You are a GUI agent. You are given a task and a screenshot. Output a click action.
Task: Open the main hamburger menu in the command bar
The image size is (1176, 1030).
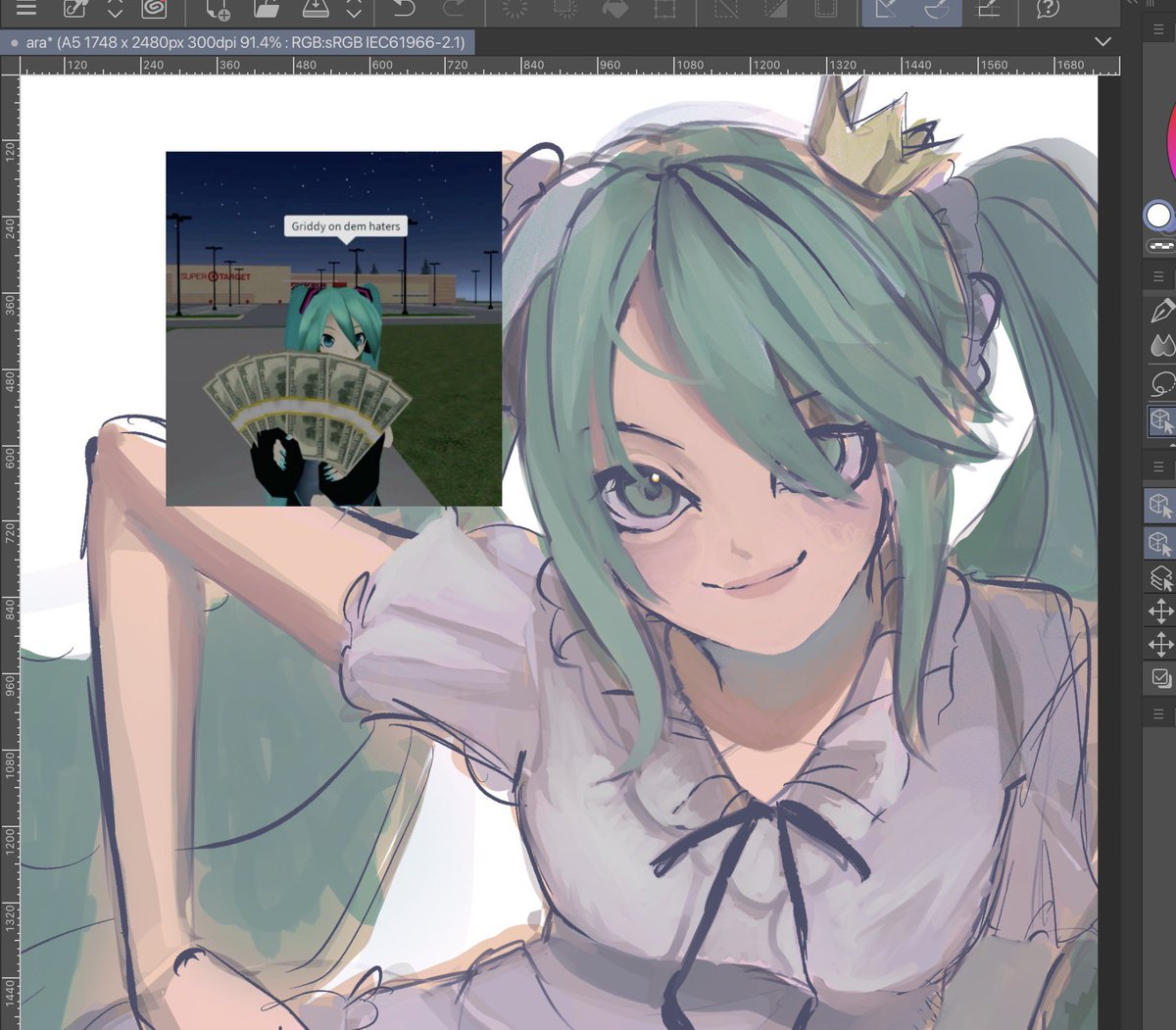point(25,9)
